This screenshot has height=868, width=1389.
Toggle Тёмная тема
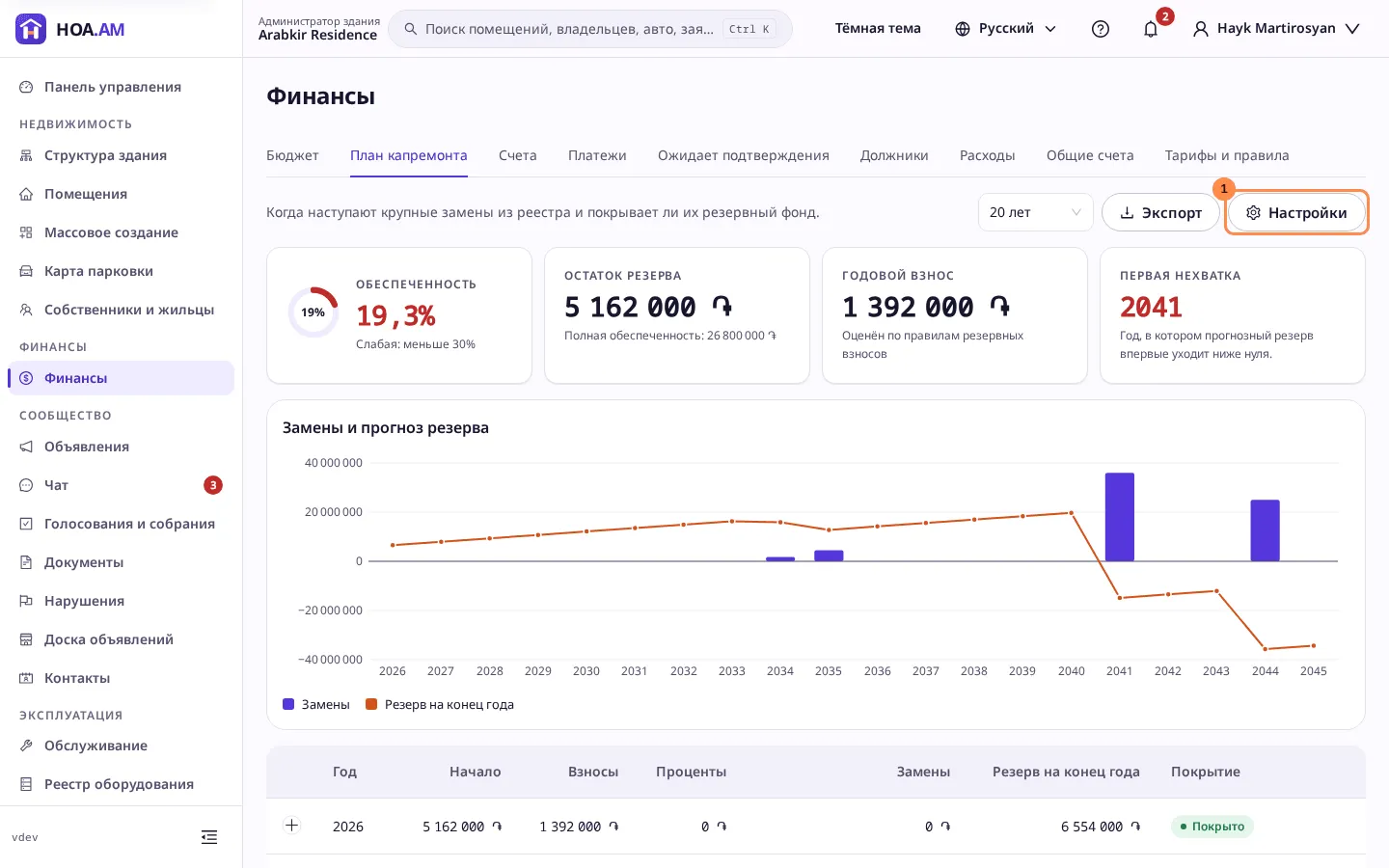878,29
